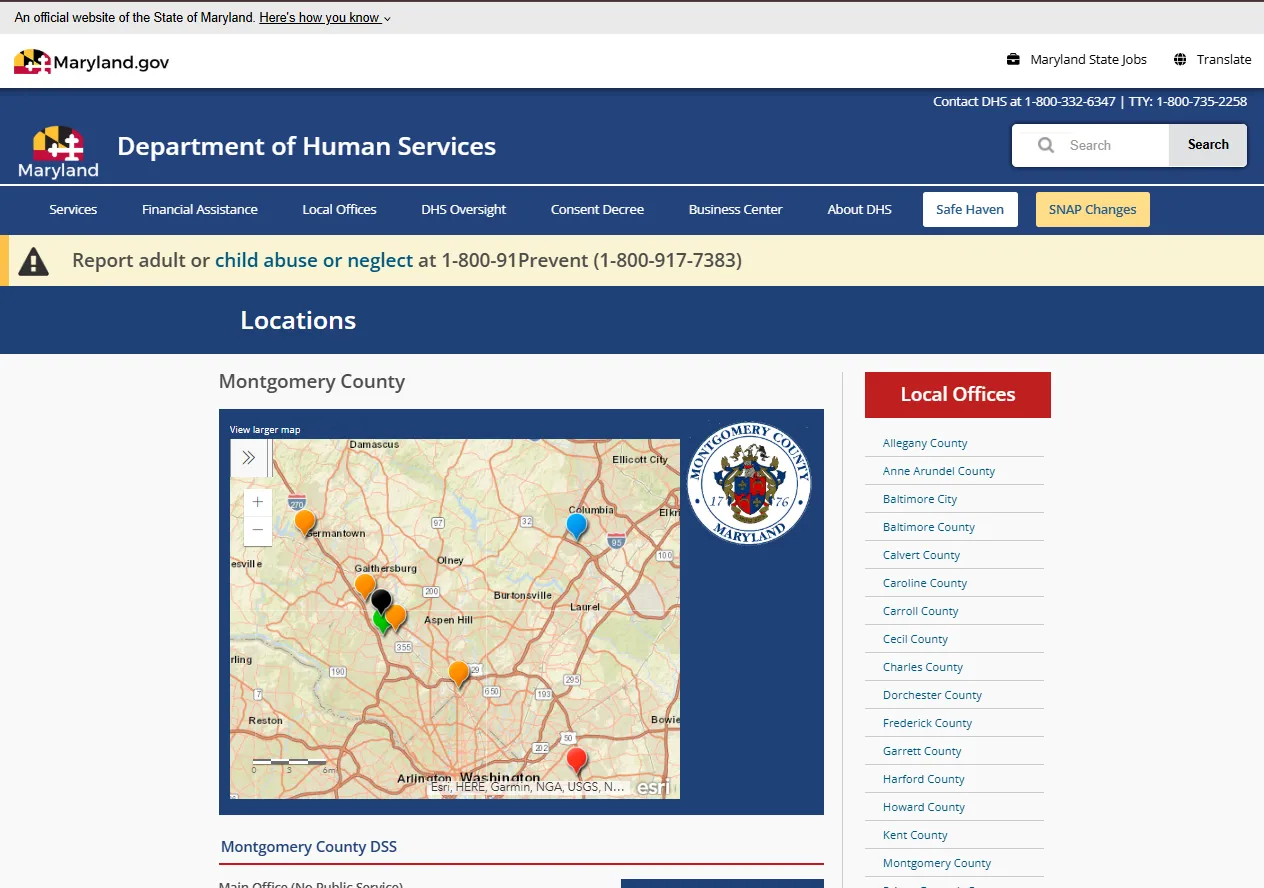
Task: Open Frederick County office link
Action: (x=927, y=723)
